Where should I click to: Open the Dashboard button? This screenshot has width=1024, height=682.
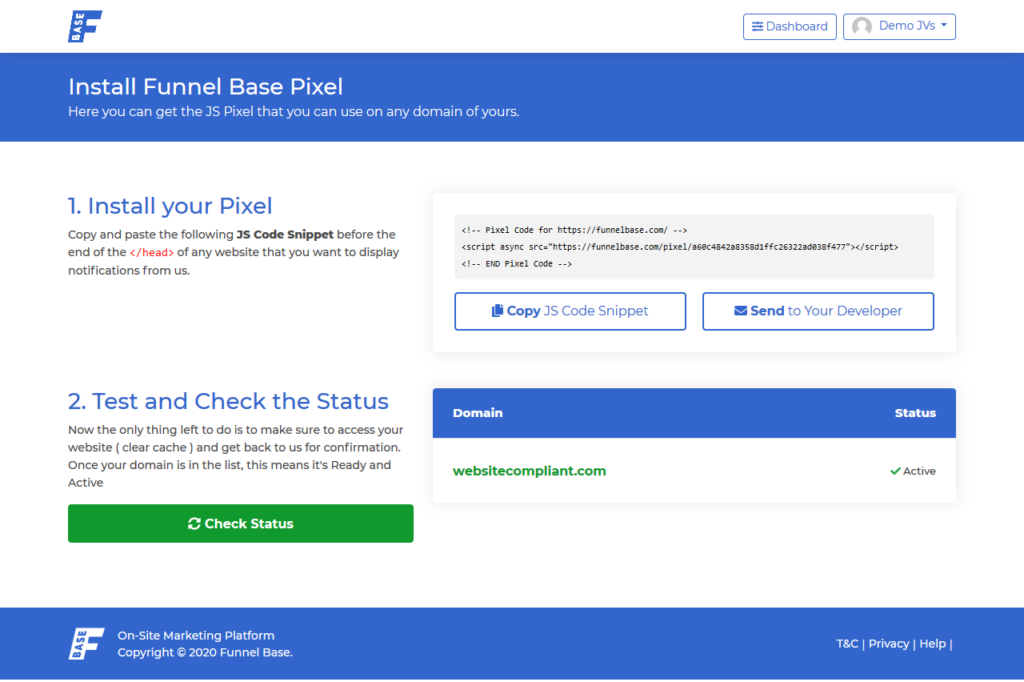(790, 27)
